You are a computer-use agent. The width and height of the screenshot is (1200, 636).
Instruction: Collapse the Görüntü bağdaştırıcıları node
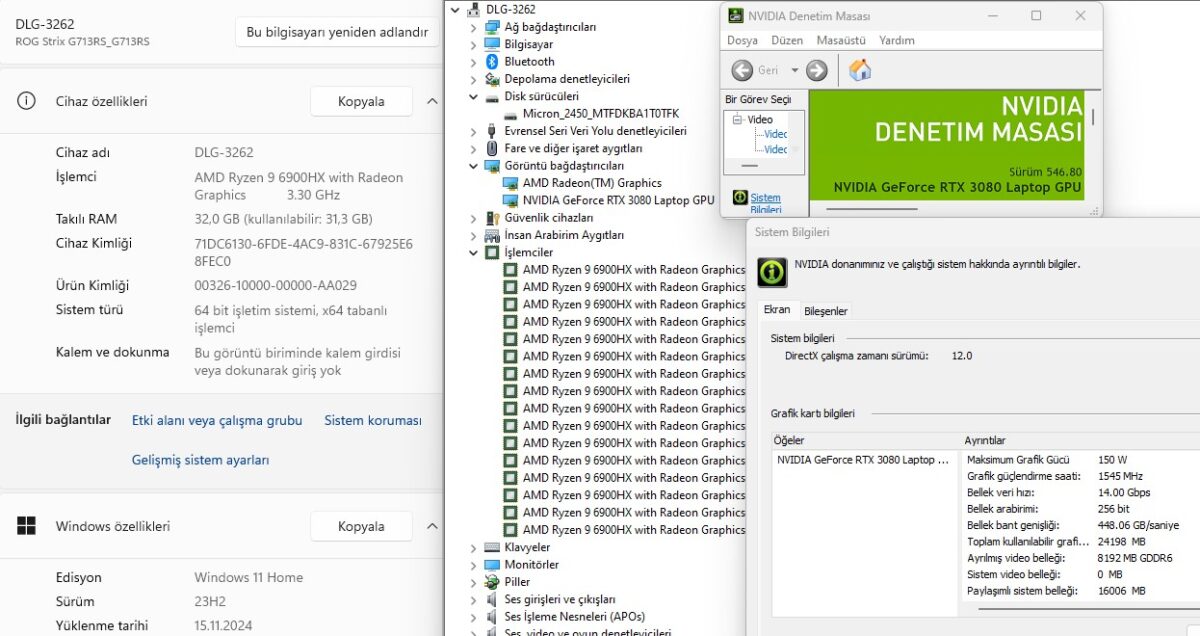point(474,165)
